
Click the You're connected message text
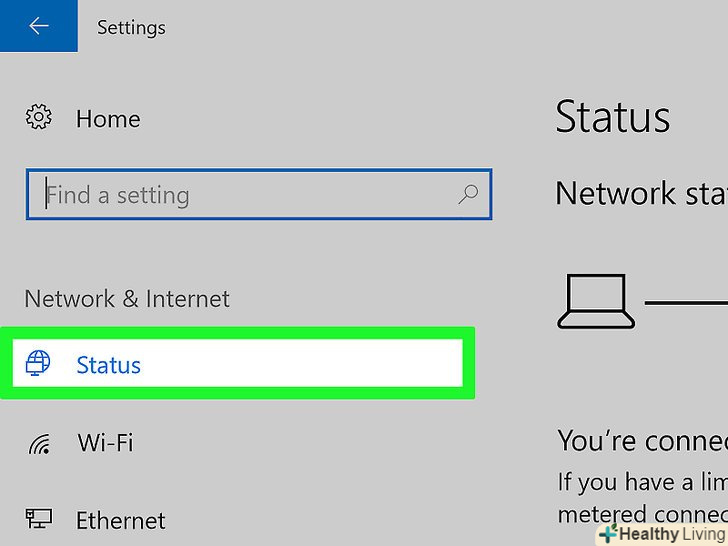click(642, 441)
